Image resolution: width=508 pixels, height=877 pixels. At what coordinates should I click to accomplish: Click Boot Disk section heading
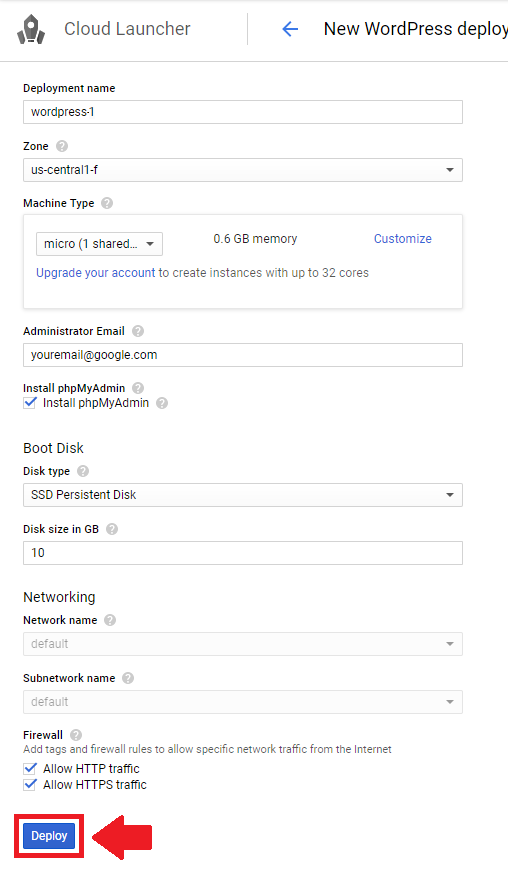[x=53, y=448]
